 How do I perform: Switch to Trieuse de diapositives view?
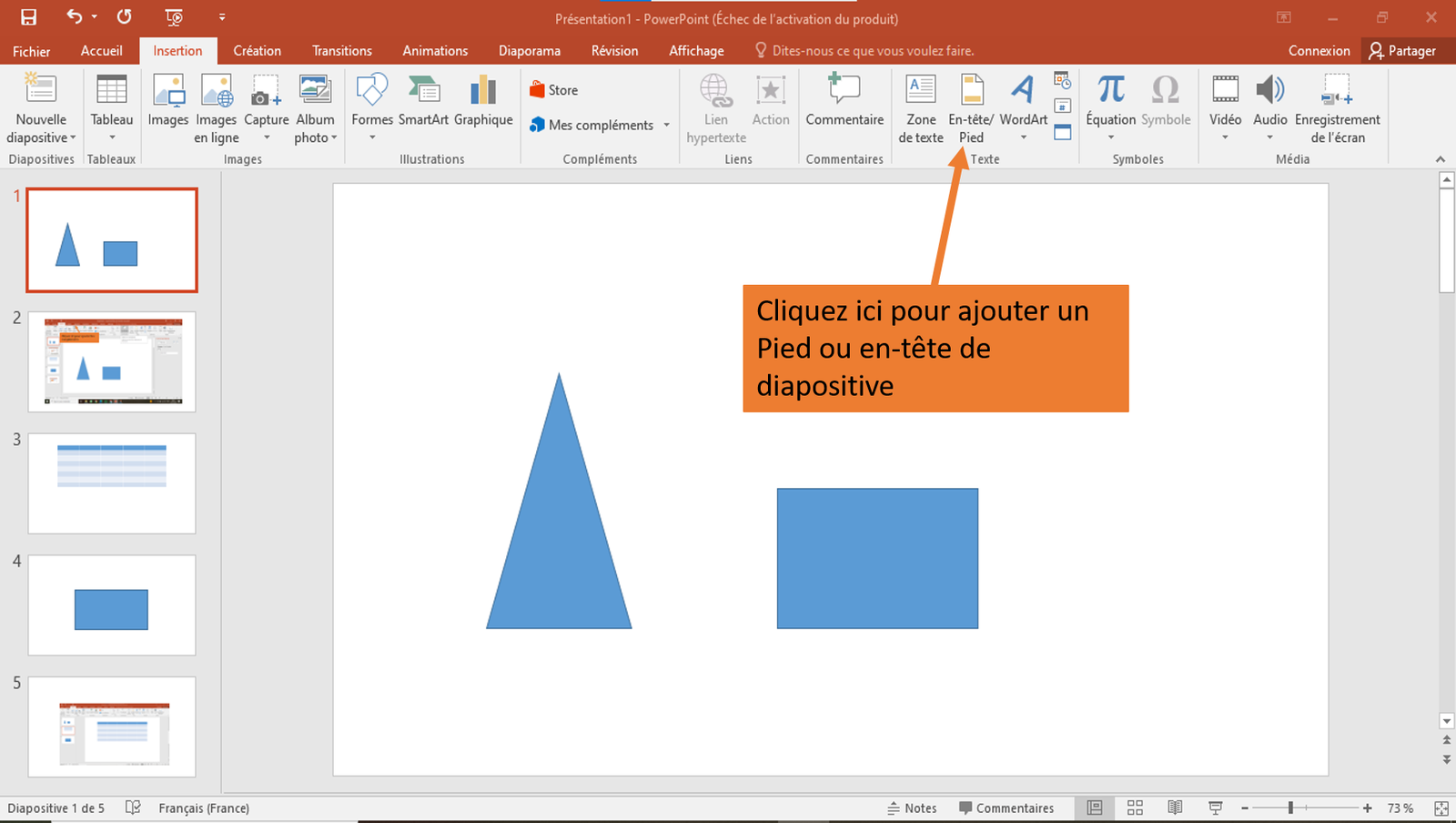[x=1135, y=808]
